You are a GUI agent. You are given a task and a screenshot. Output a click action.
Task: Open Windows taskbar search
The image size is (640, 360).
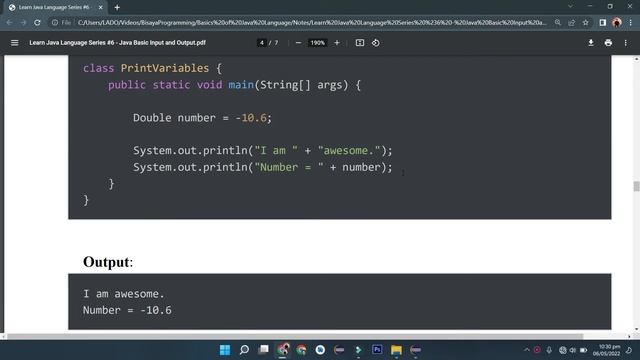[x=244, y=350]
